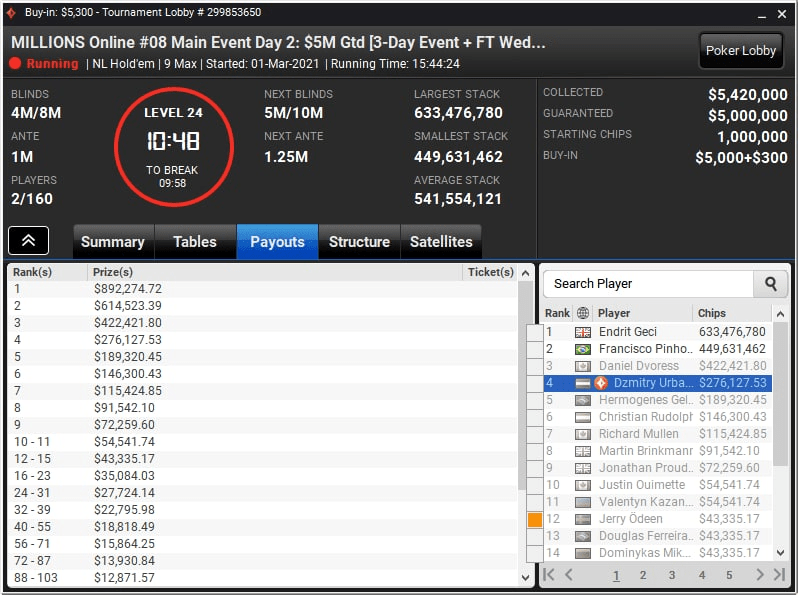Click the globe country column icon
The image size is (798, 595).
(583, 313)
